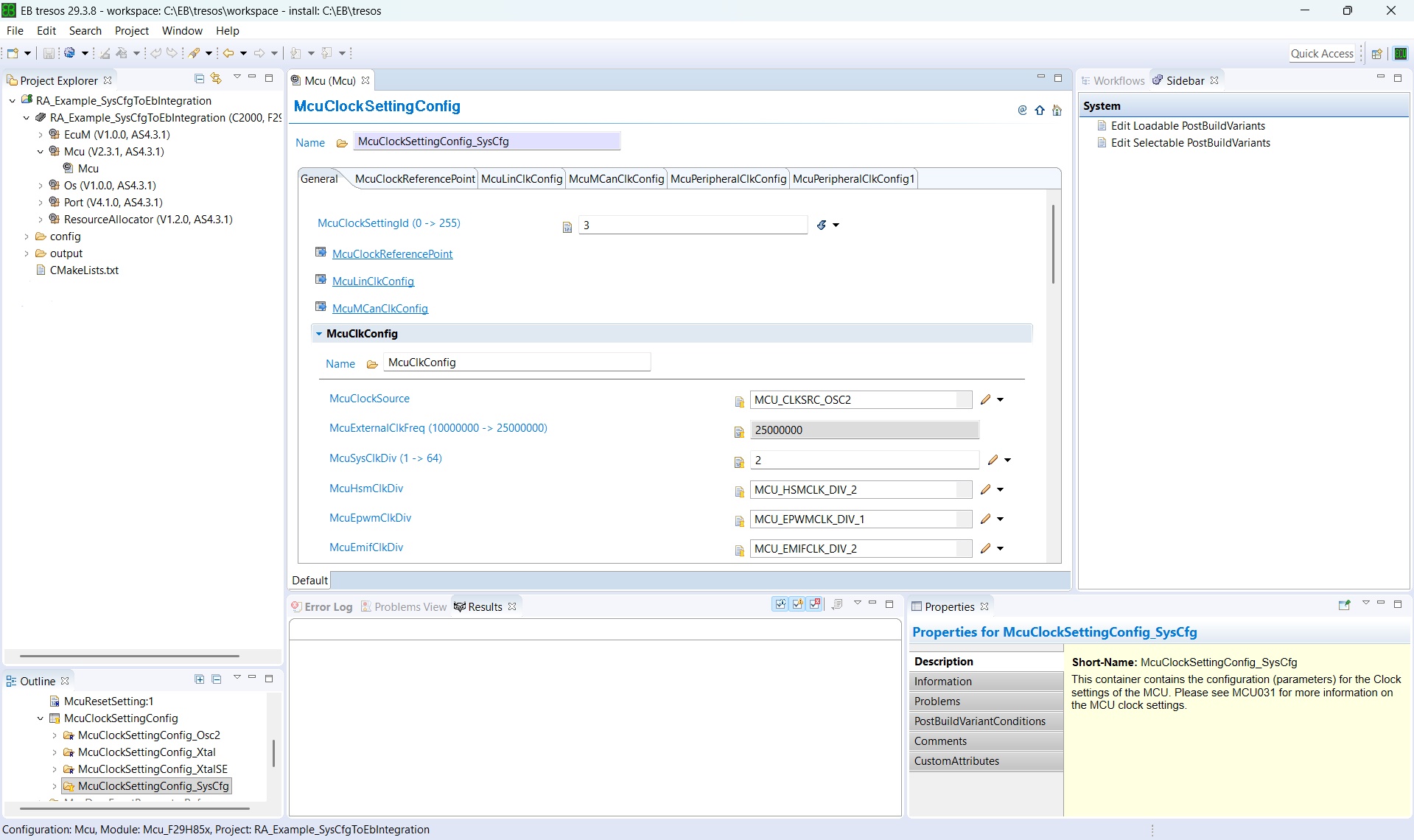Viewport: 1414px width, 840px height.
Task: Click the '@' icon in the McuClockSettingConfig header
Action: tap(1022, 111)
